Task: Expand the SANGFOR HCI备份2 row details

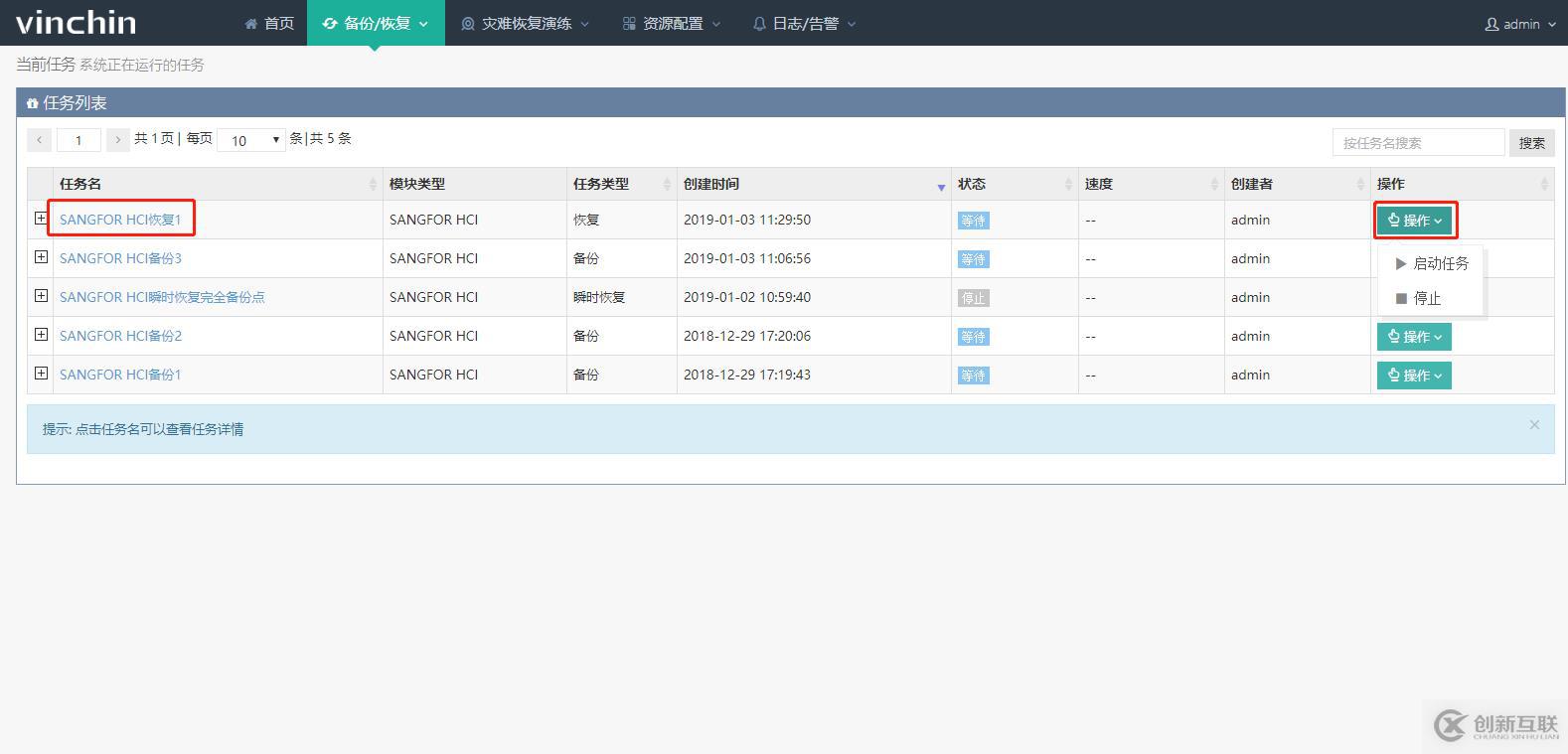Action: click(x=41, y=335)
